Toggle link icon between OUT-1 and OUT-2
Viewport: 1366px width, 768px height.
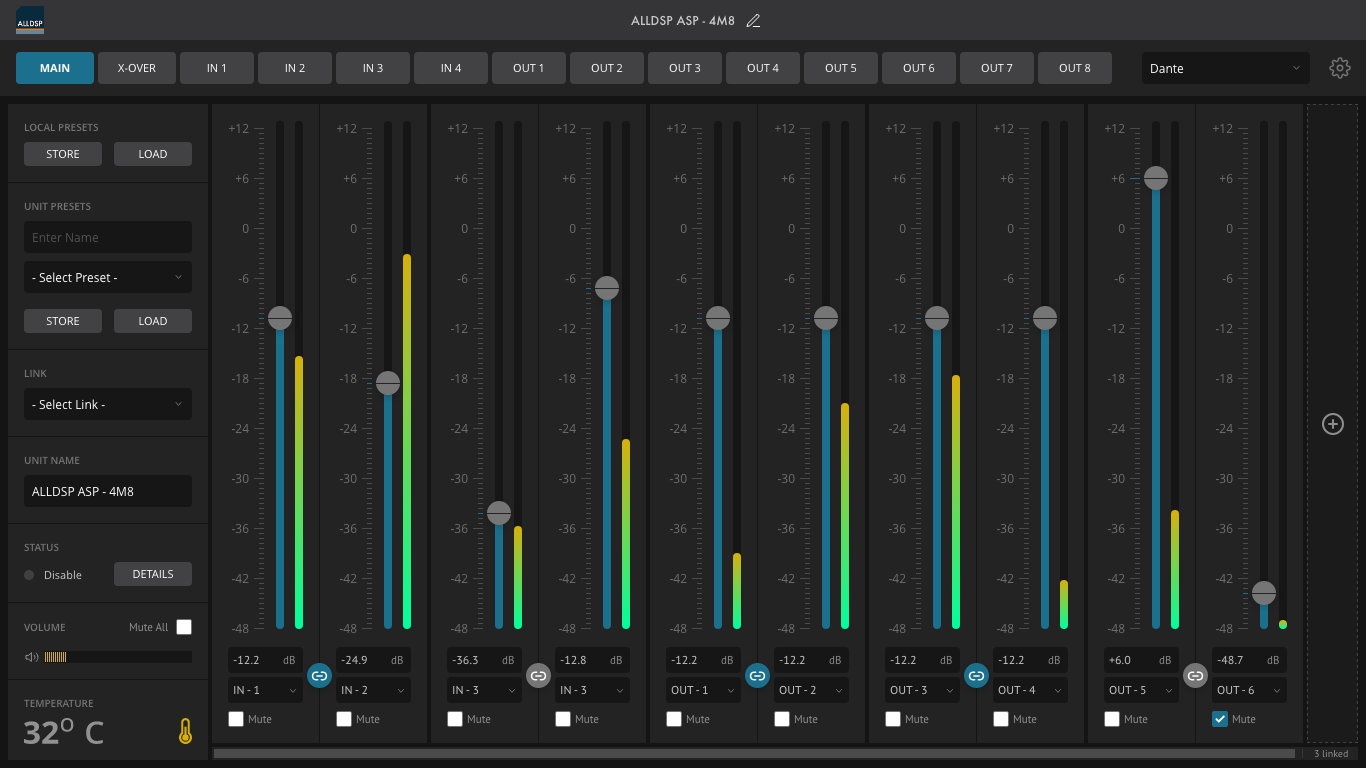(x=757, y=676)
